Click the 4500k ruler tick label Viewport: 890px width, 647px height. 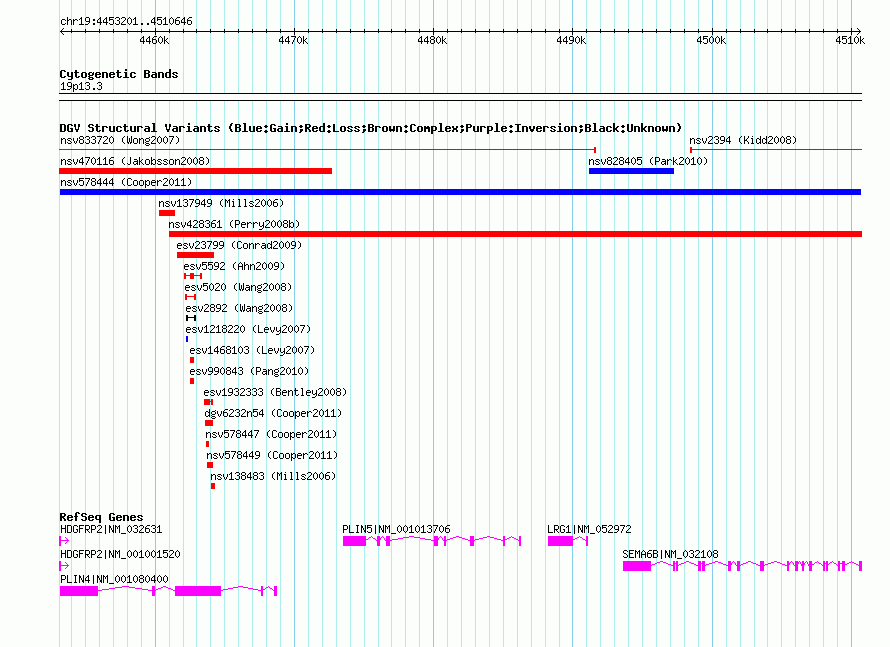point(711,40)
